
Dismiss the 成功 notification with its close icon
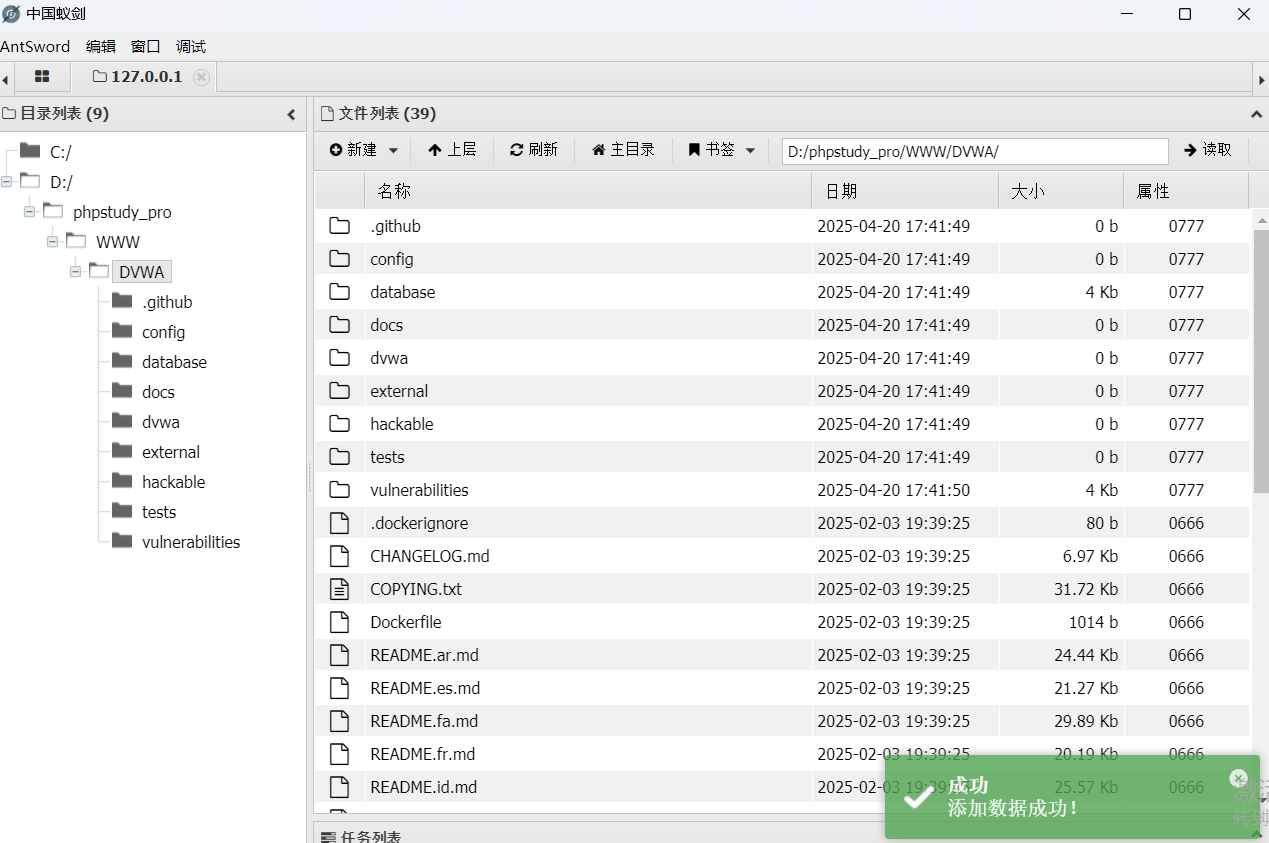pos(1238,778)
